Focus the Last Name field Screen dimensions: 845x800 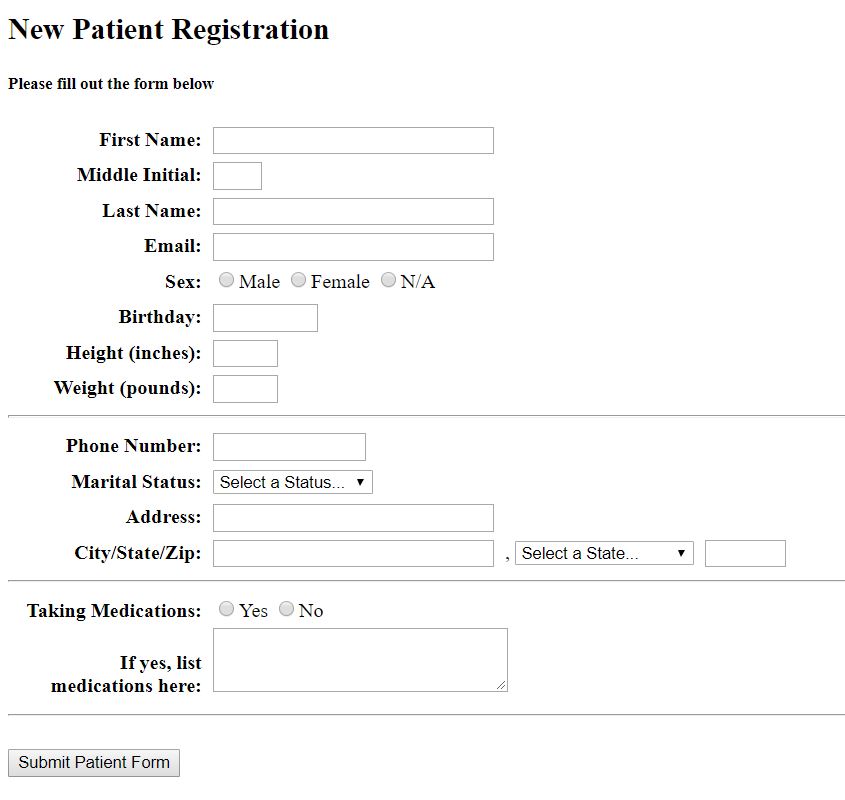(354, 211)
